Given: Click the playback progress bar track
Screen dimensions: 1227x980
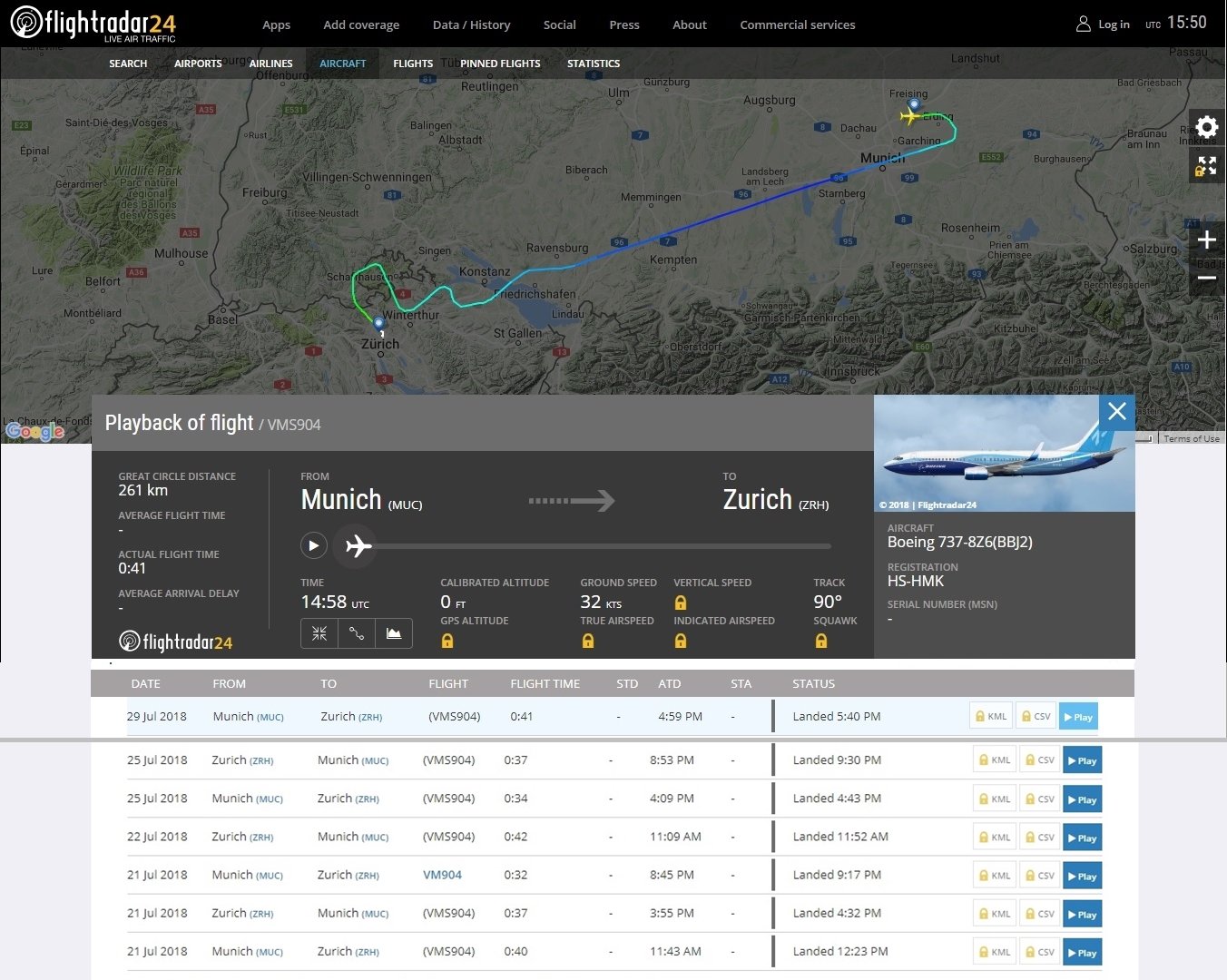Looking at the screenshot, I should (604, 546).
